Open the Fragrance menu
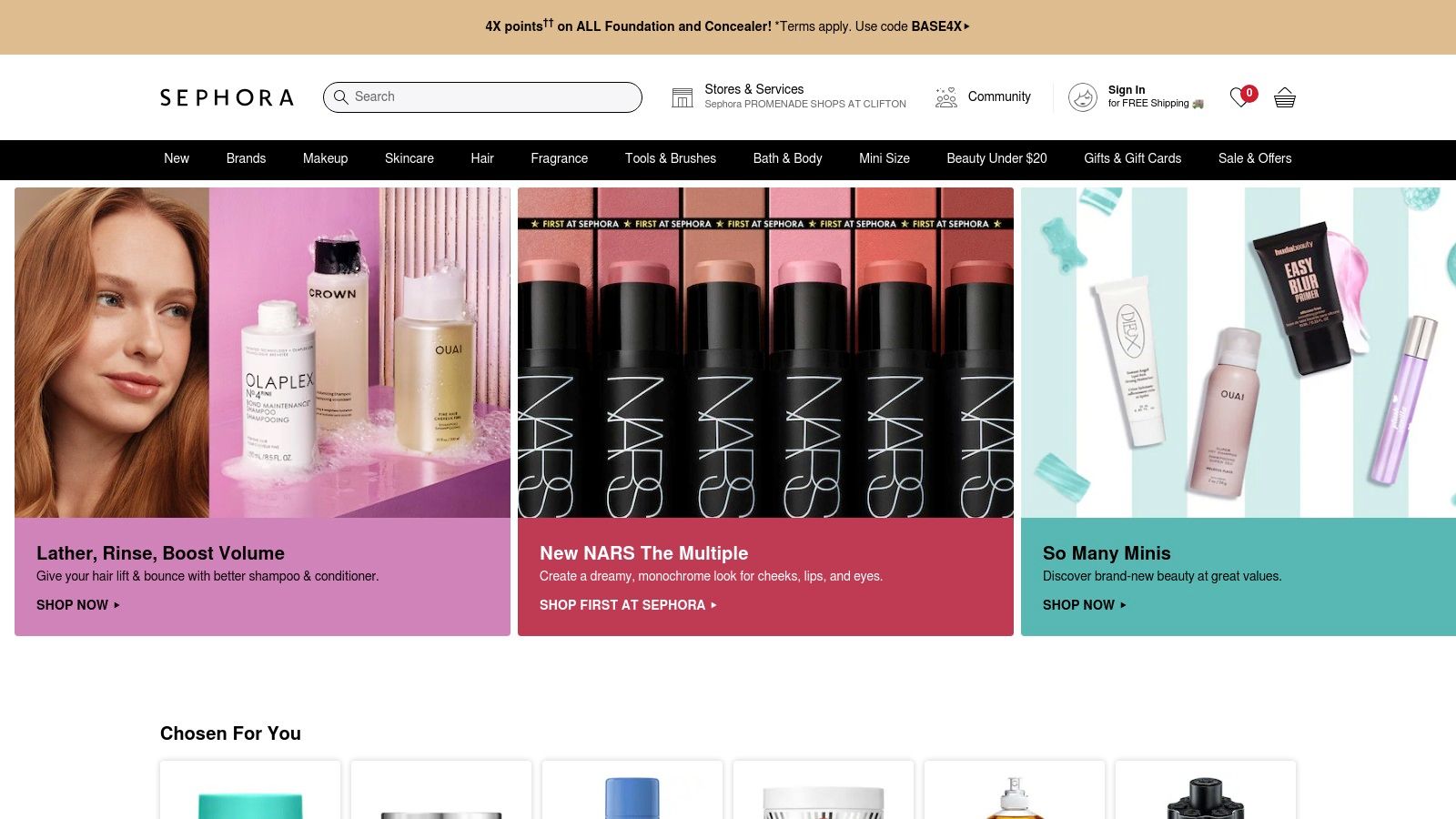This screenshot has width=1456, height=819. click(560, 158)
